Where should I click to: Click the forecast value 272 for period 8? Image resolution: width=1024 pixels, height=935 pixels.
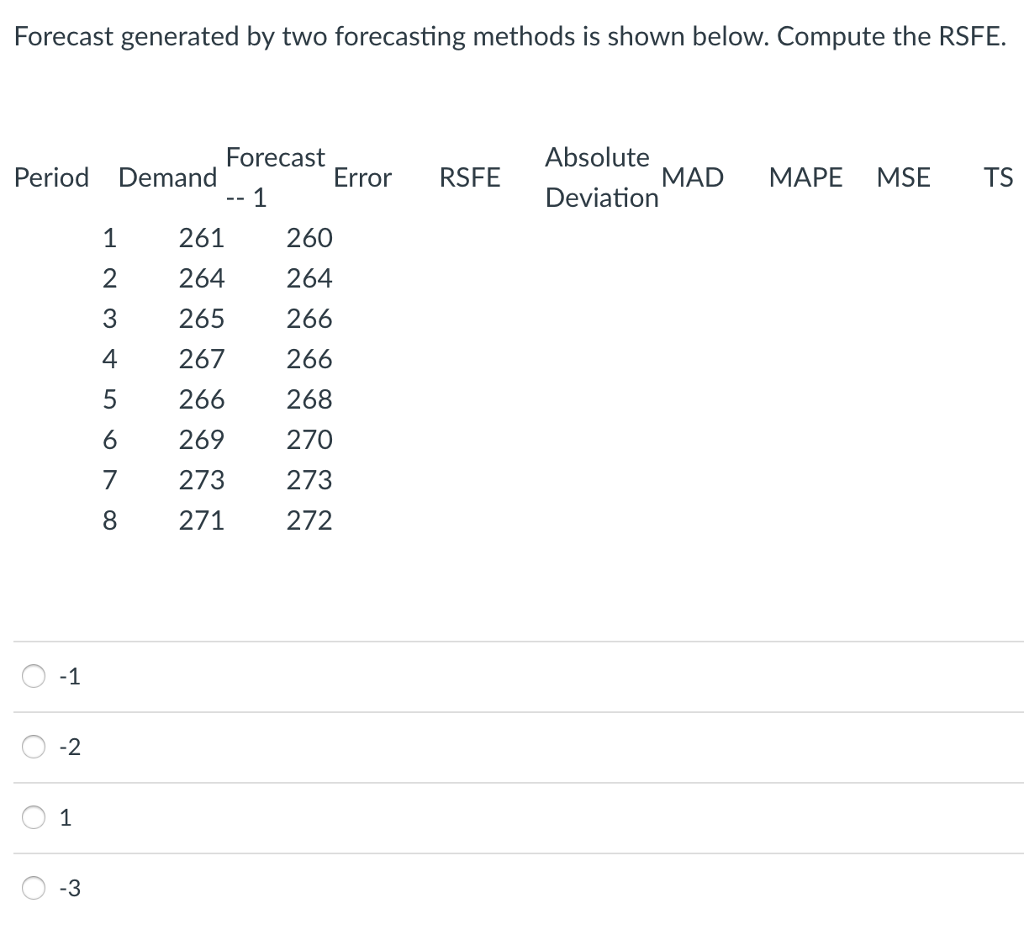pos(308,520)
